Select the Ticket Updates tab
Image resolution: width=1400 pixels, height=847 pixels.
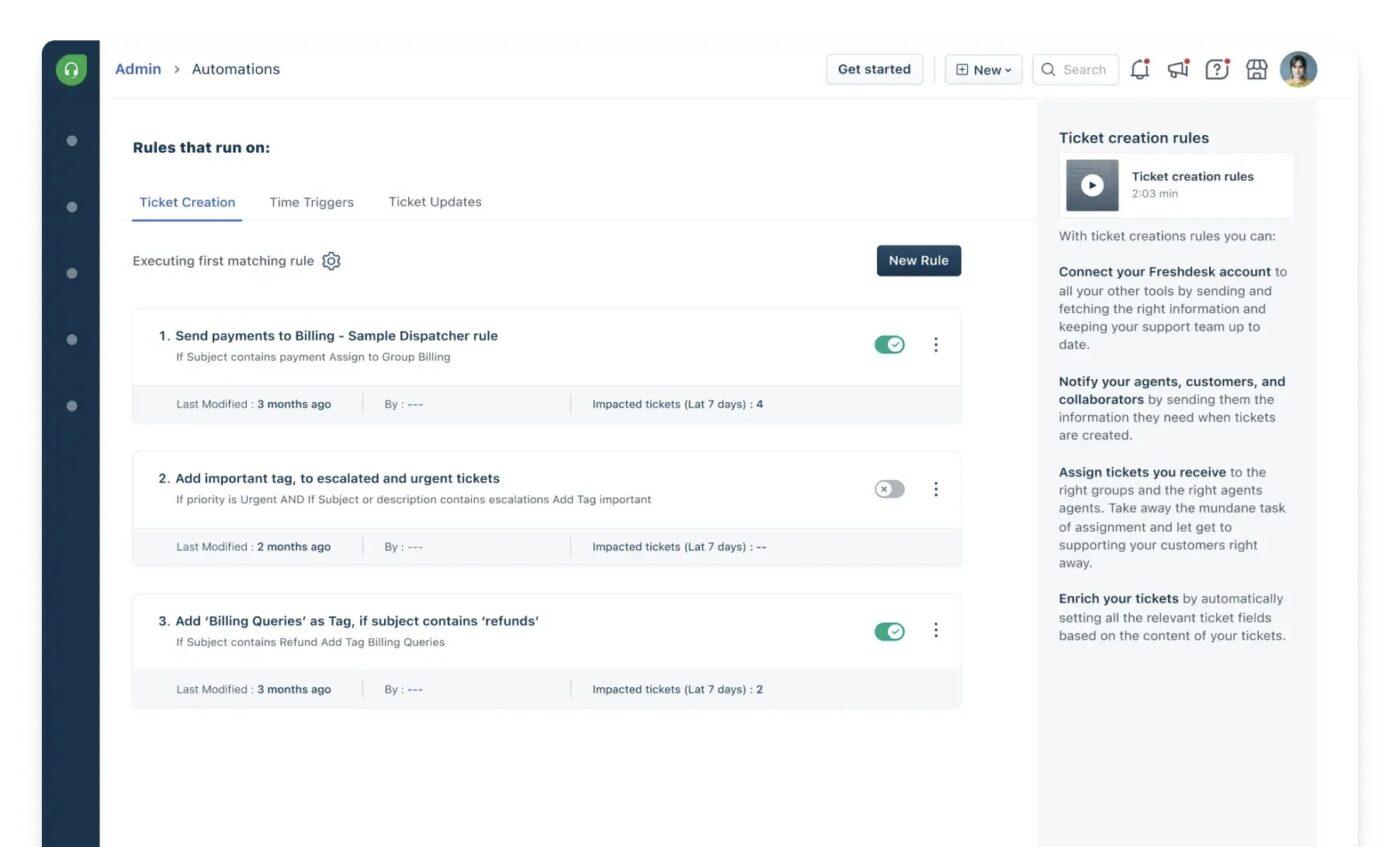click(x=434, y=202)
